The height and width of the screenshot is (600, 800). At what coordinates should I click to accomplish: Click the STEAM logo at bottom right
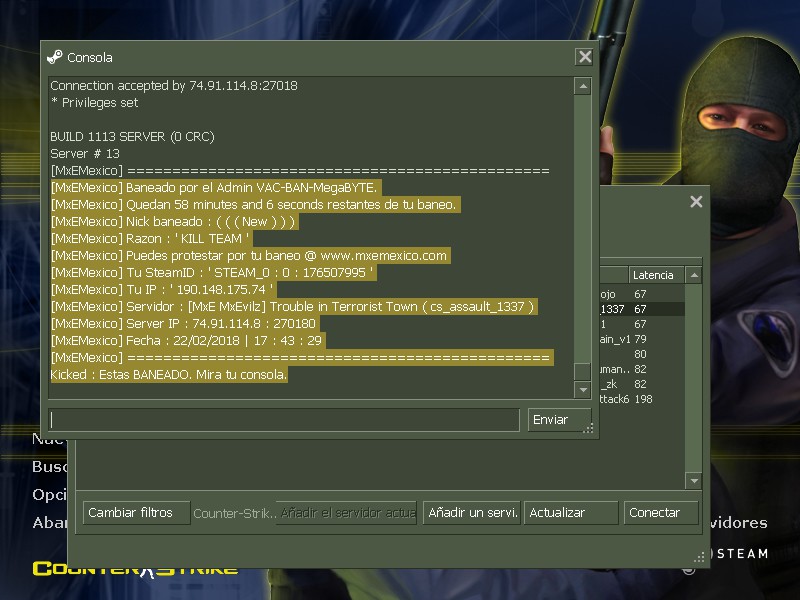742,554
